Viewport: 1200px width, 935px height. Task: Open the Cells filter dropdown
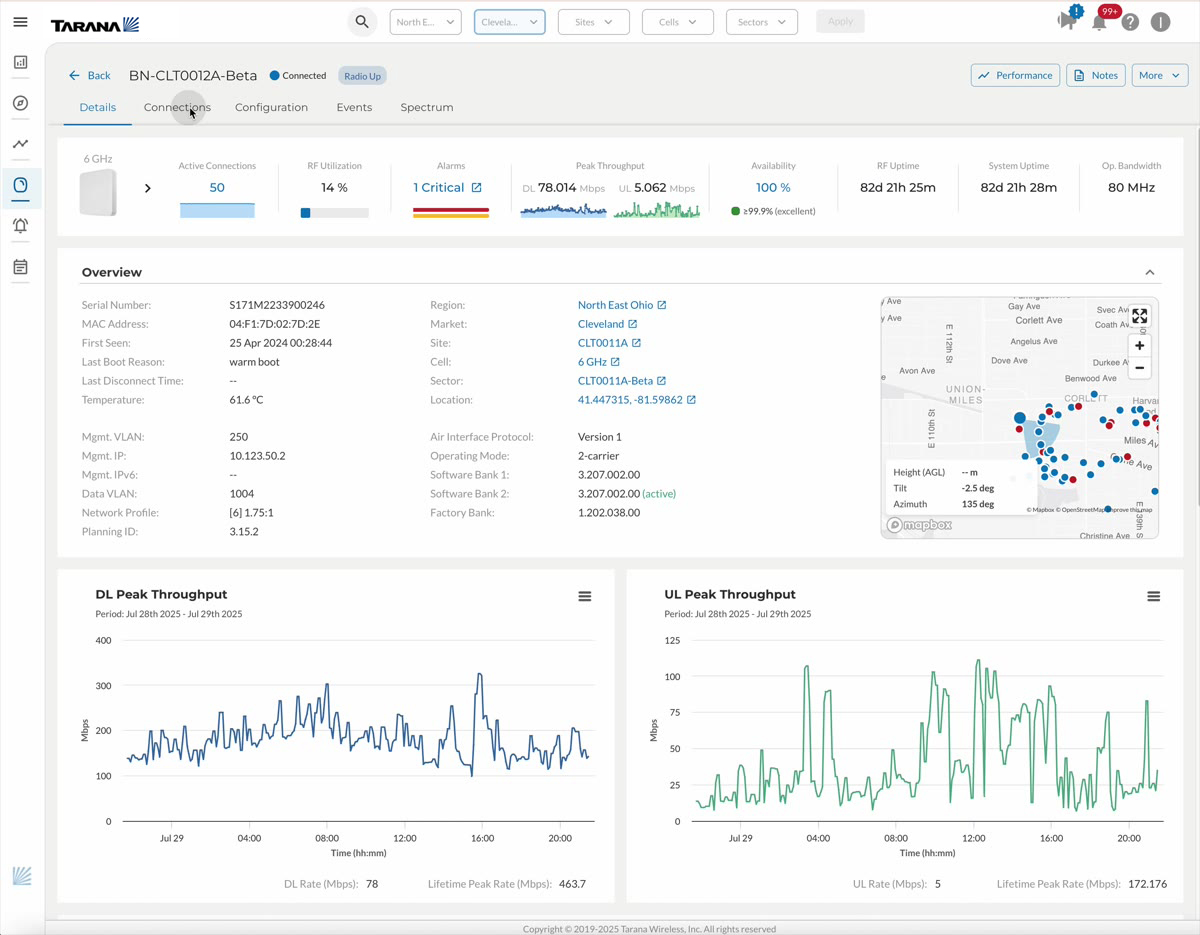coord(677,22)
